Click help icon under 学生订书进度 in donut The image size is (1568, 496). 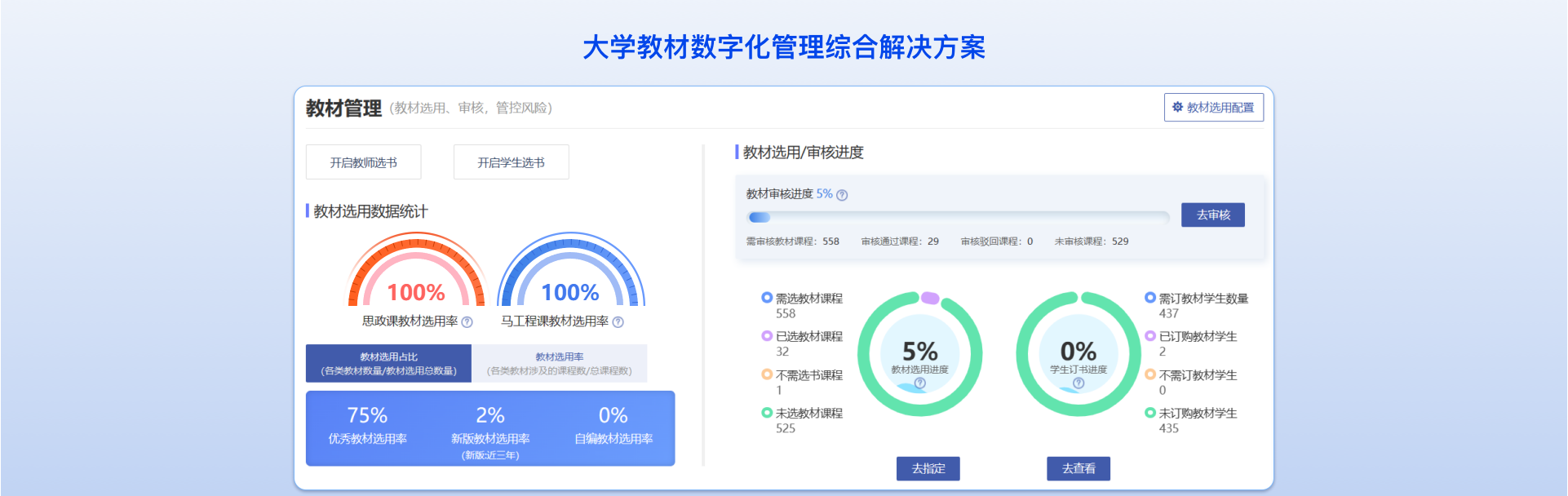[1079, 383]
